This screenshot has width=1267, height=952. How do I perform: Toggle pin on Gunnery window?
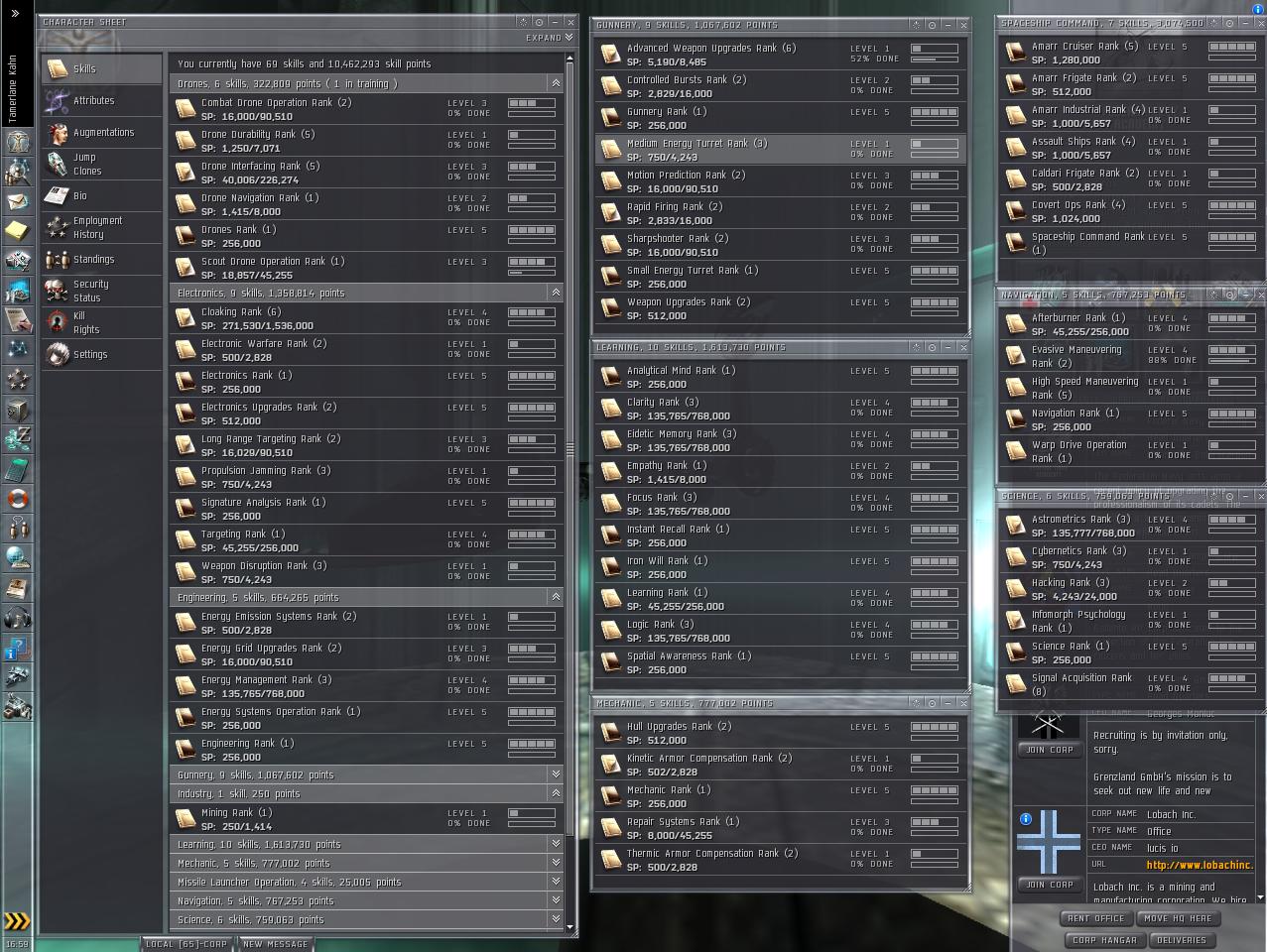(916, 25)
